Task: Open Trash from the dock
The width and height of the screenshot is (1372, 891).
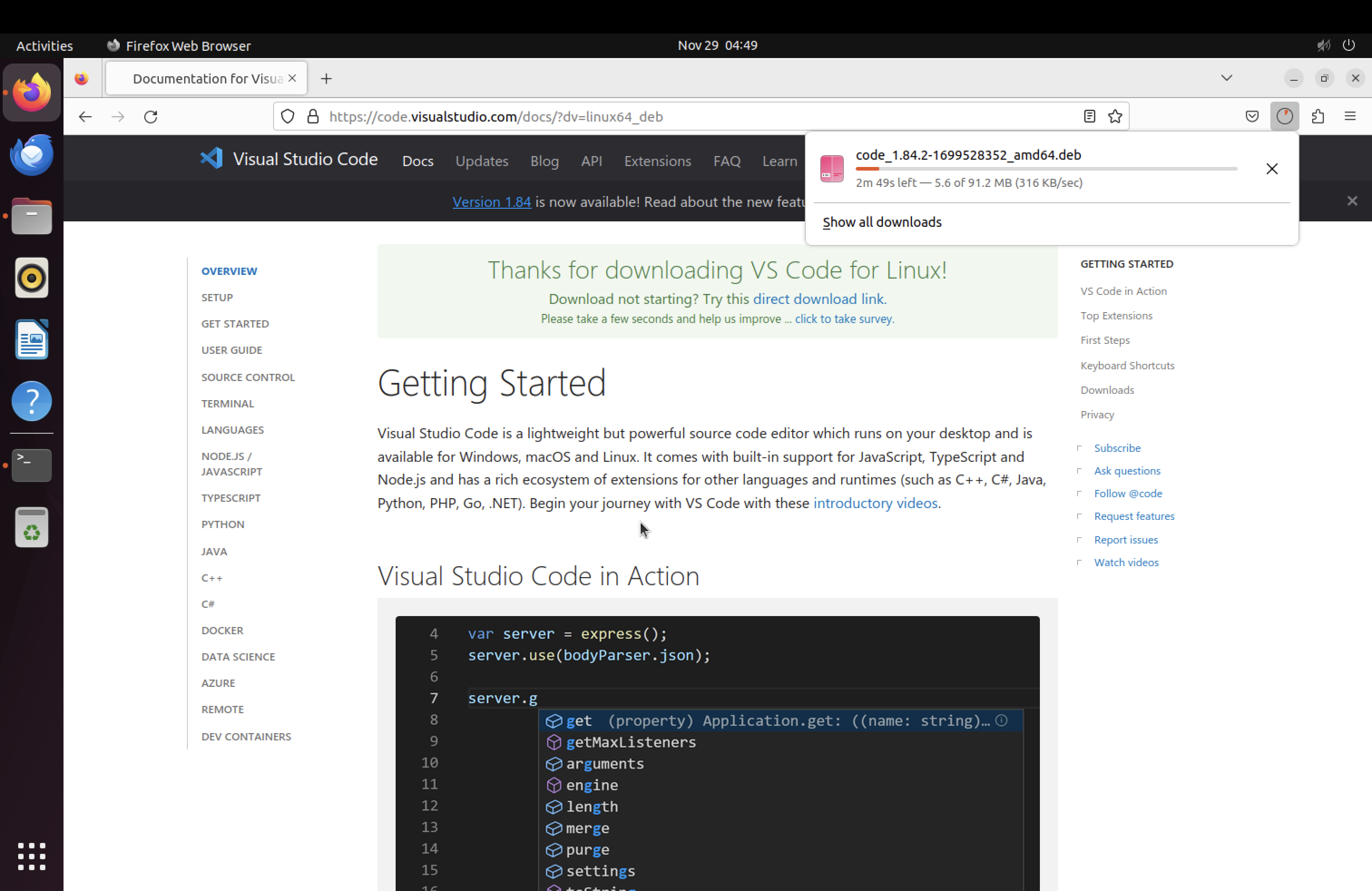Action: (x=32, y=527)
